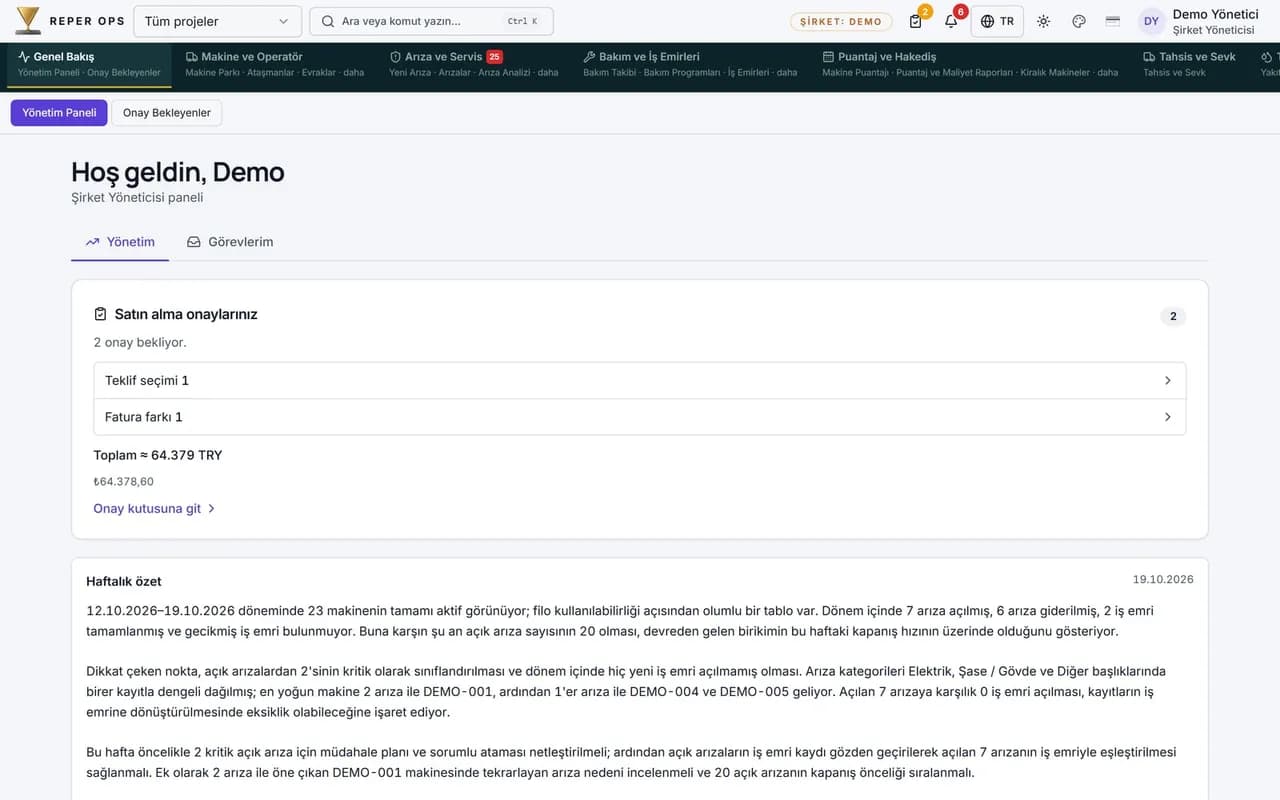Click the Puantaj ve Hakediş calendar icon
This screenshot has width=1280, height=800.
[828, 57]
